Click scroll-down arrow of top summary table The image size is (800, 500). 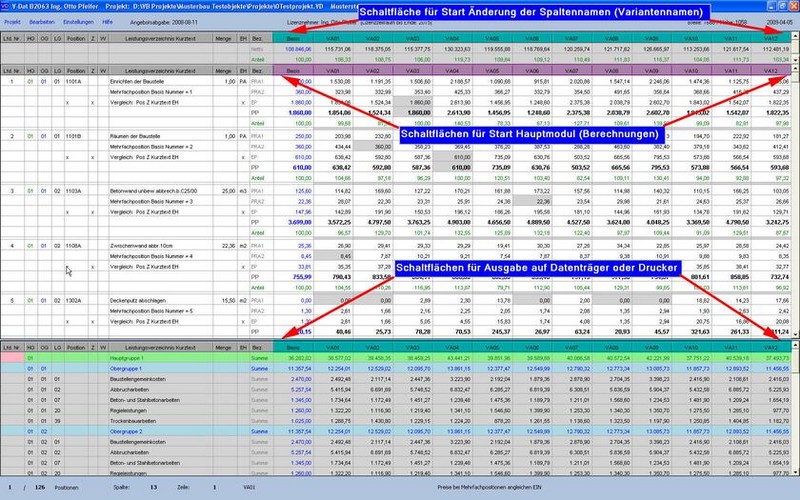pyautogui.click(x=794, y=59)
